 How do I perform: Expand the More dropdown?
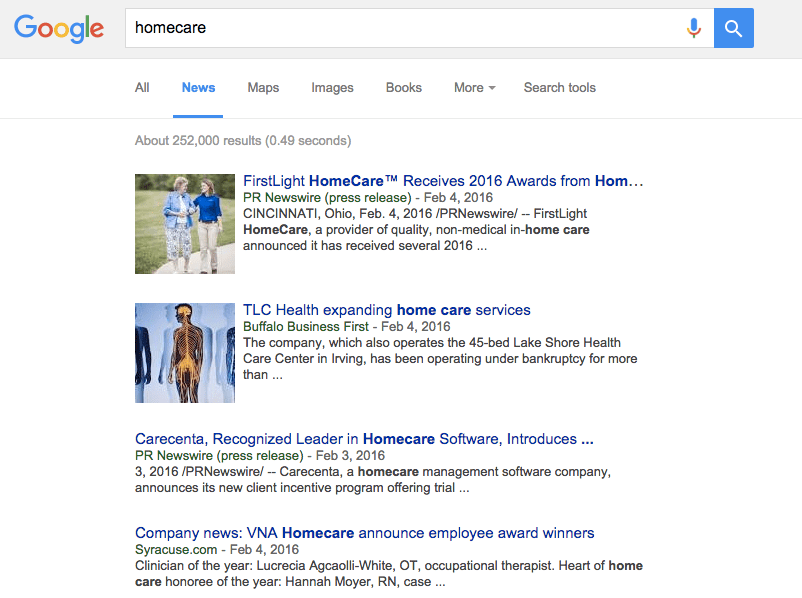(475, 87)
